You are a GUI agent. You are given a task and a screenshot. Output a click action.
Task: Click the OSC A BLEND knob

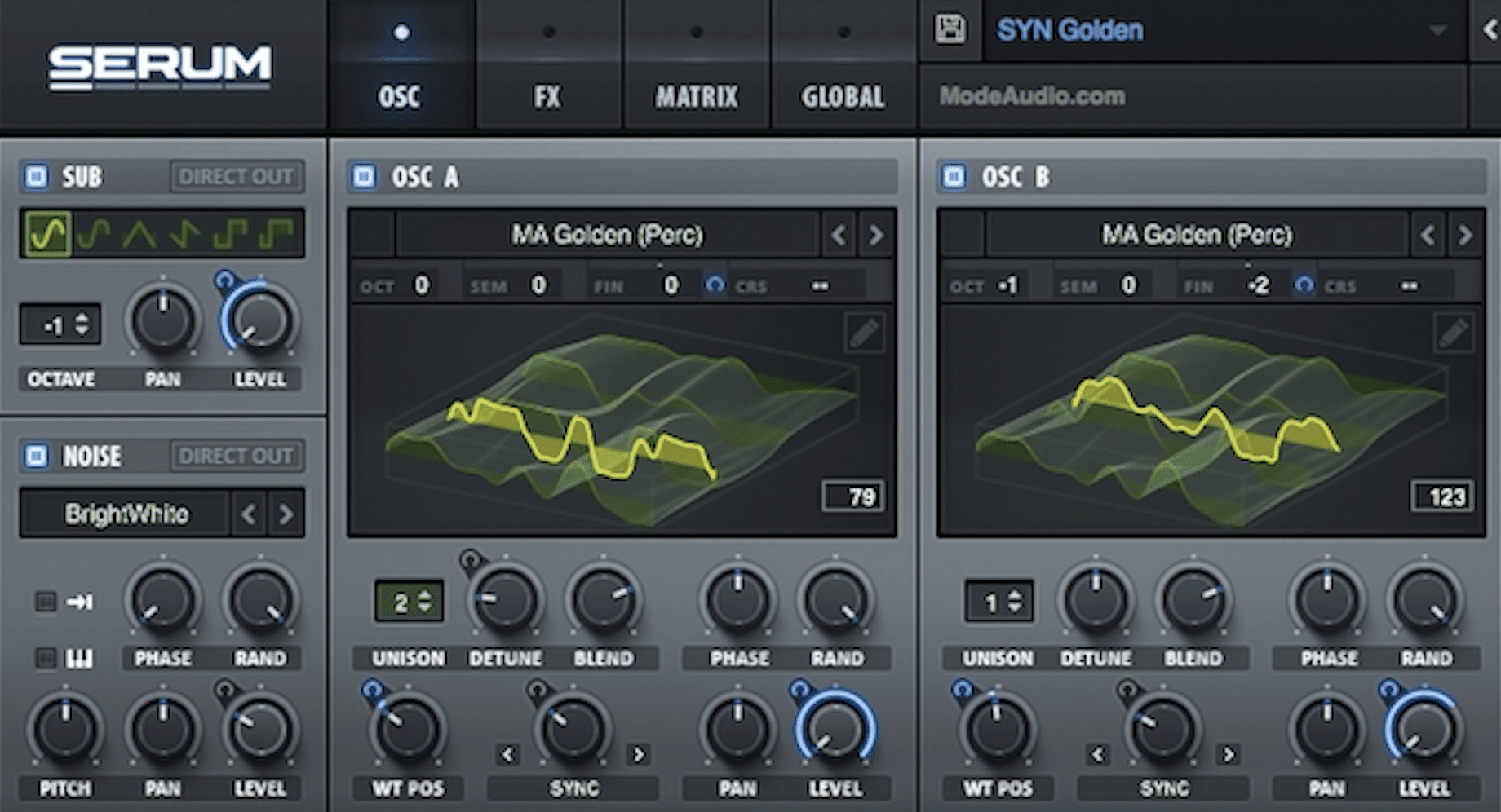(604, 600)
